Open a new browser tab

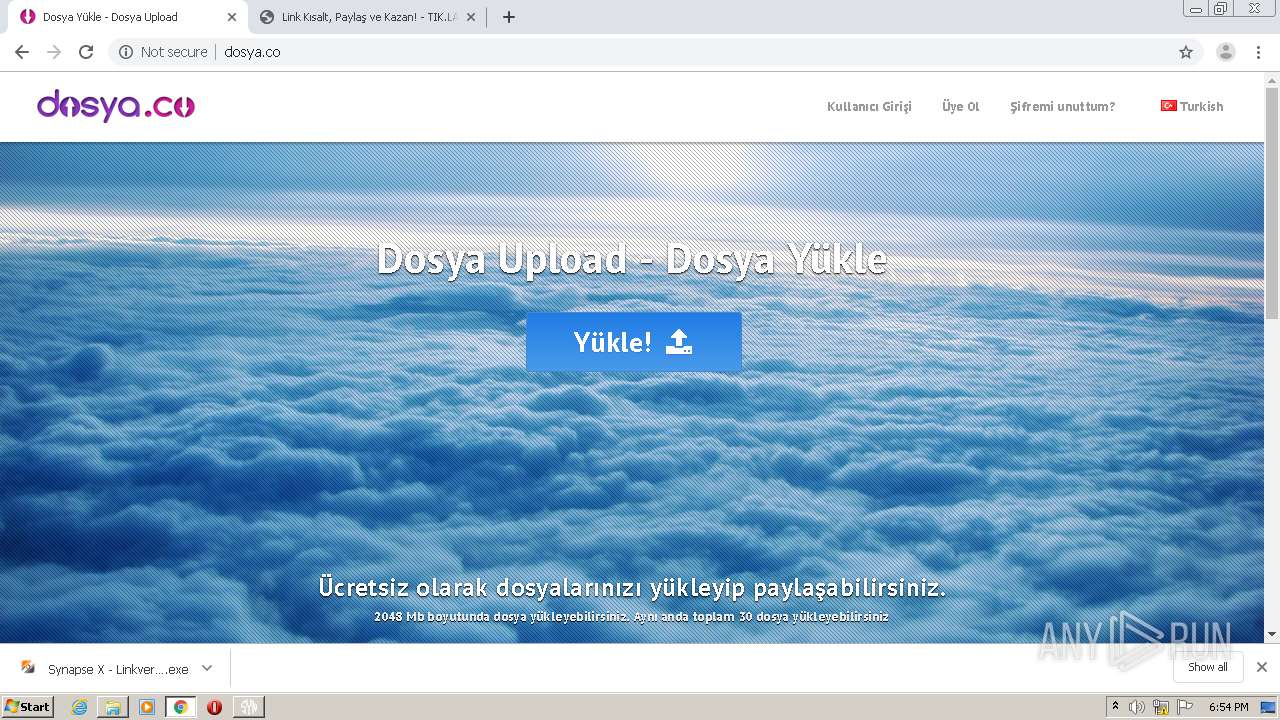(508, 17)
